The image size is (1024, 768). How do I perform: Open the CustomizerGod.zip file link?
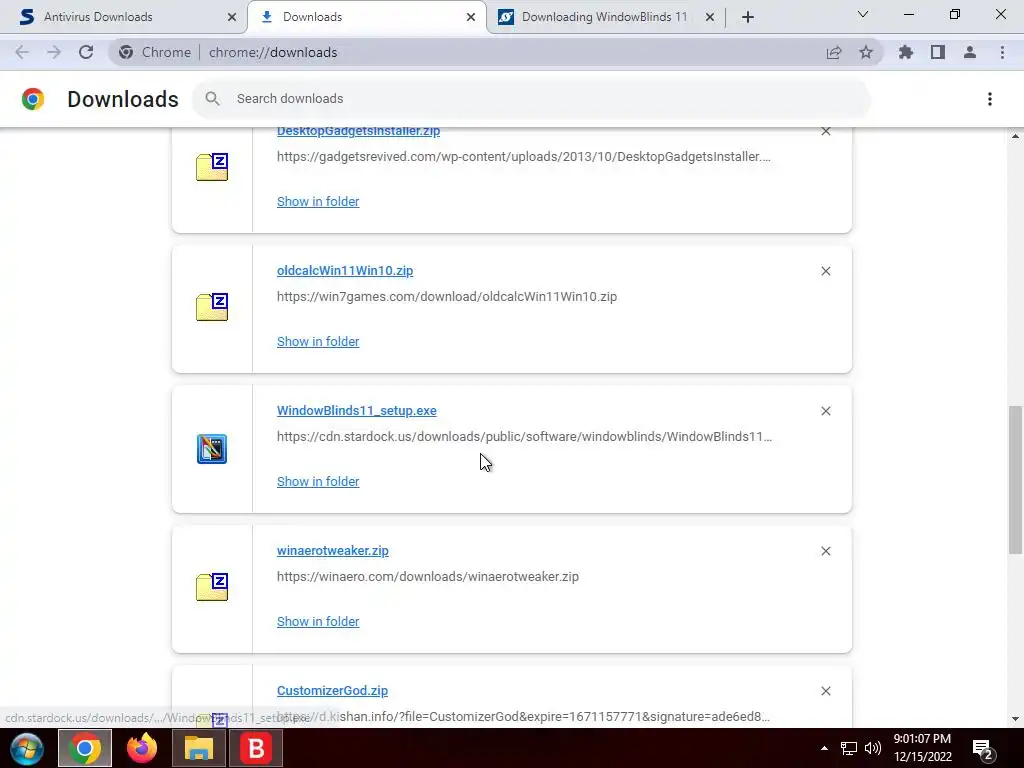coord(332,690)
